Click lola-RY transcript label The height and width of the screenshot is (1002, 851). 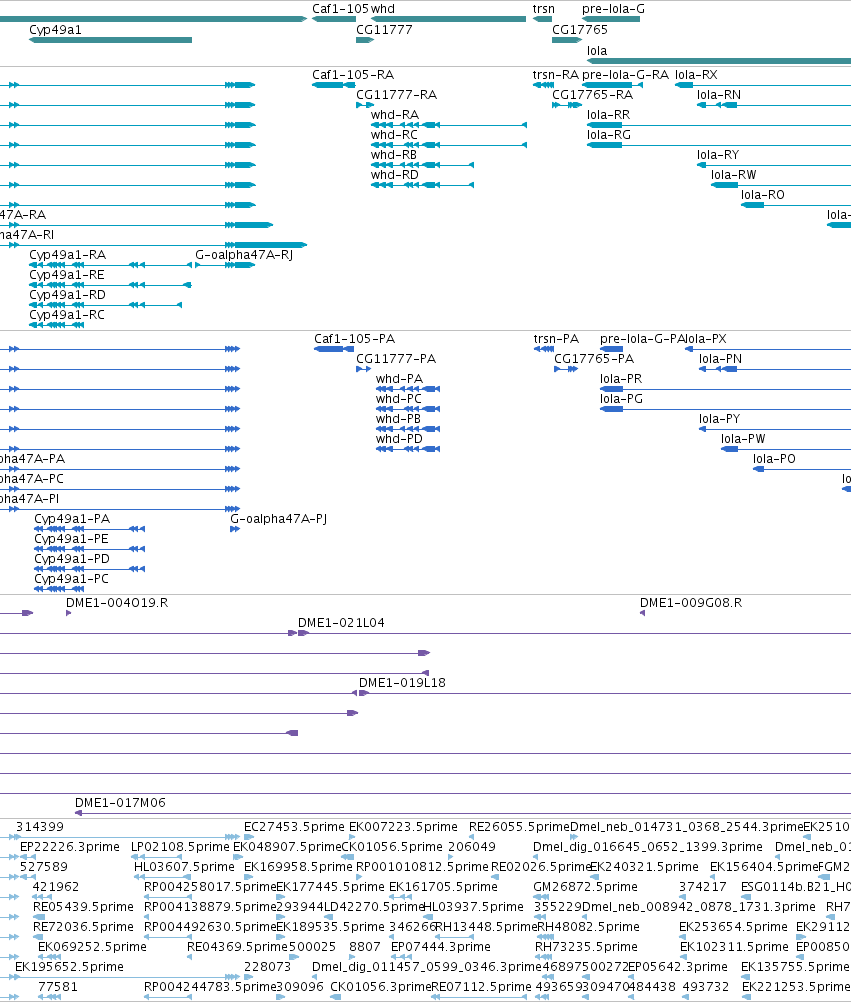point(718,155)
